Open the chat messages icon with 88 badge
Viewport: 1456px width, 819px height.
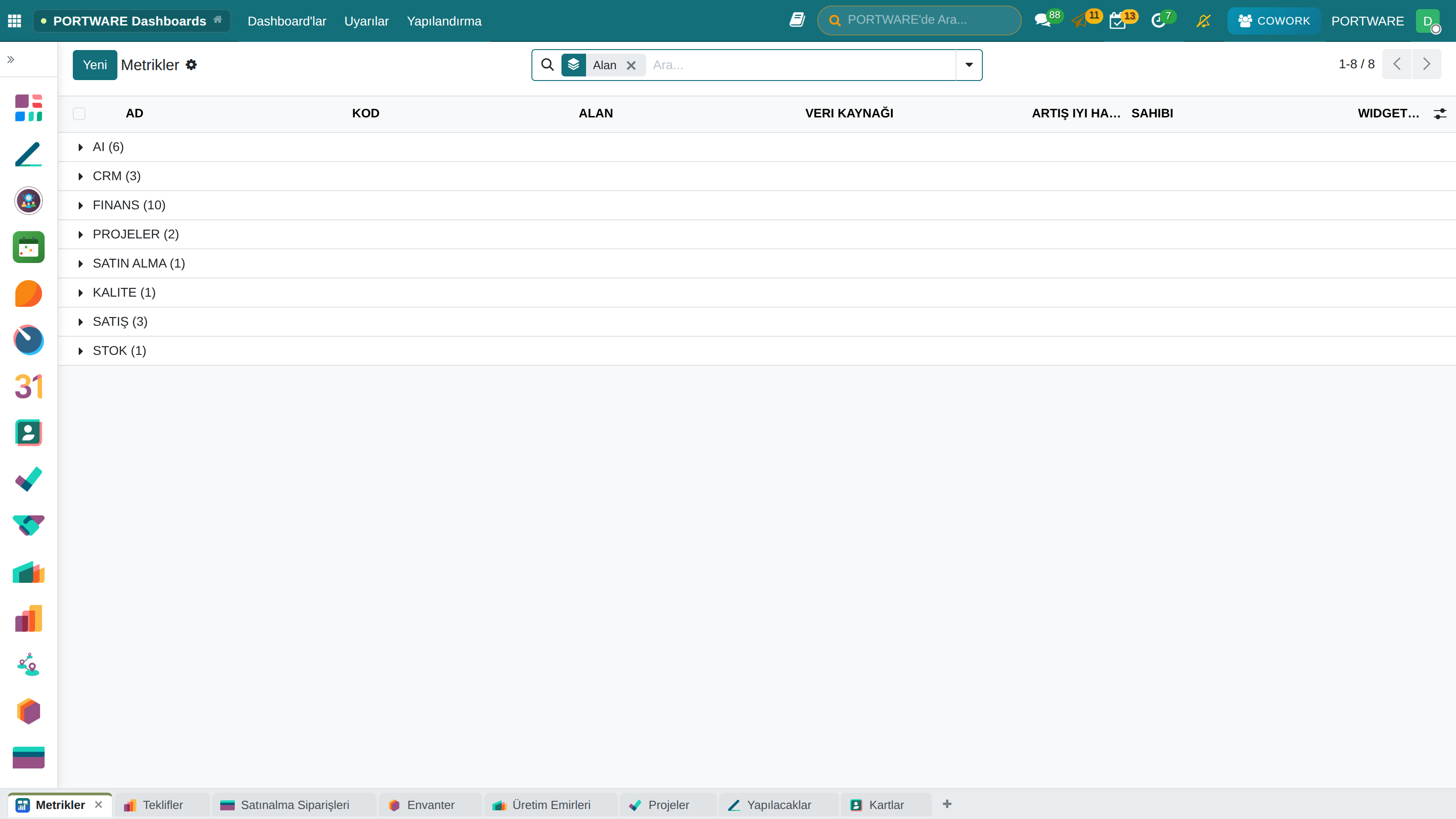(x=1042, y=21)
